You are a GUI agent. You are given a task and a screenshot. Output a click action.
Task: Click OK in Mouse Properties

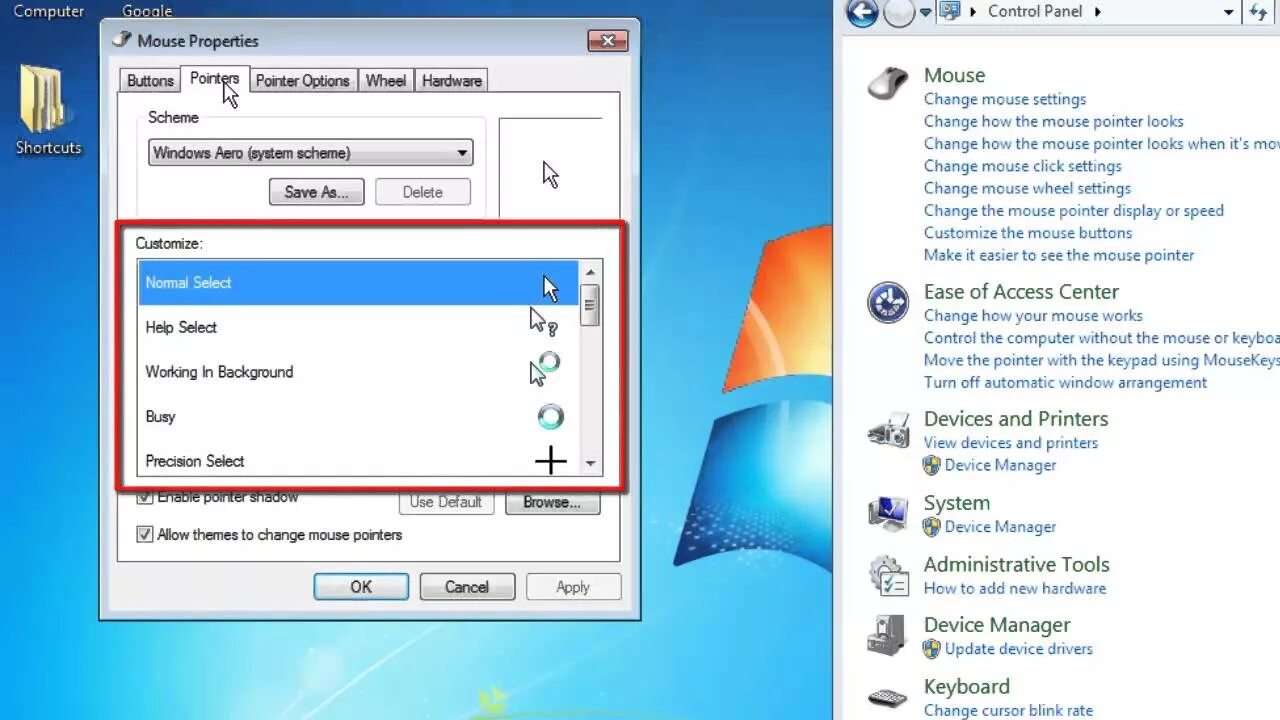[361, 587]
